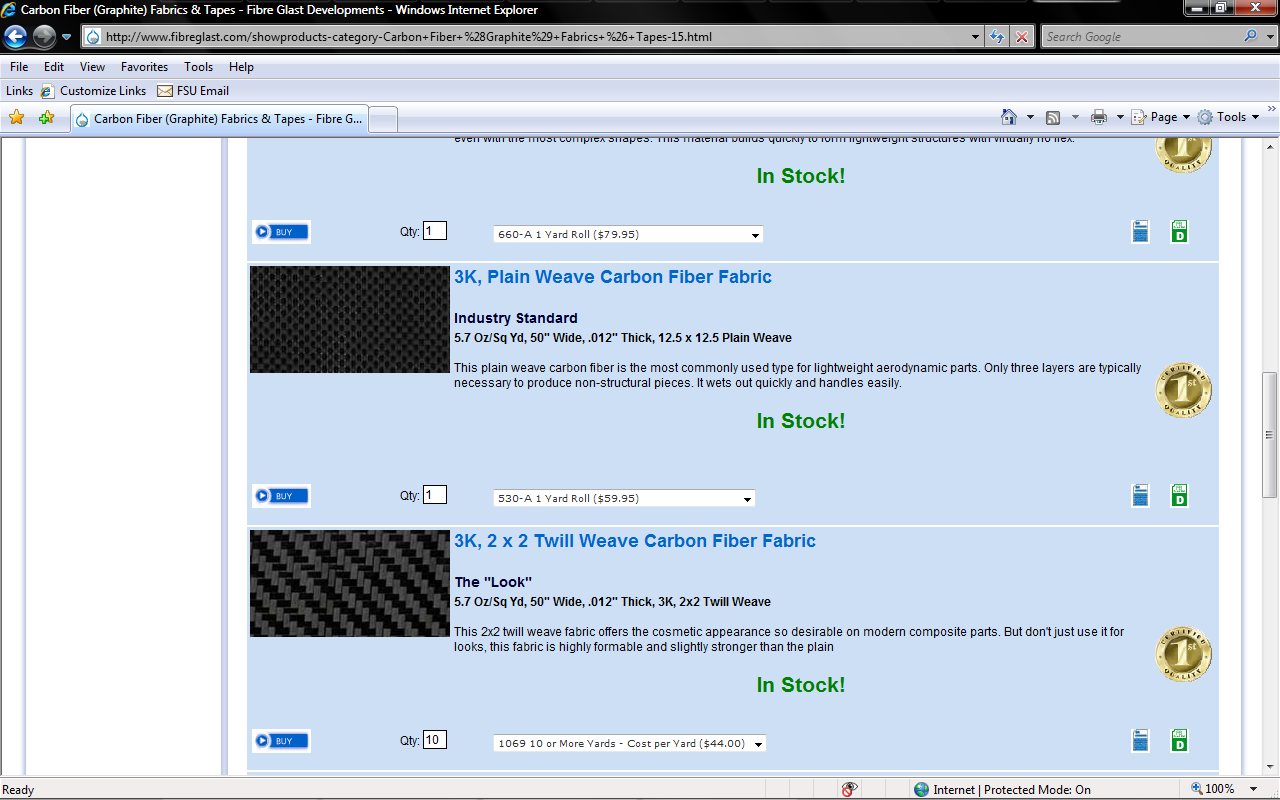This screenshot has width=1280, height=800.
Task: Click Internet Explorer icon in title bar
Action: click(10, 9)
